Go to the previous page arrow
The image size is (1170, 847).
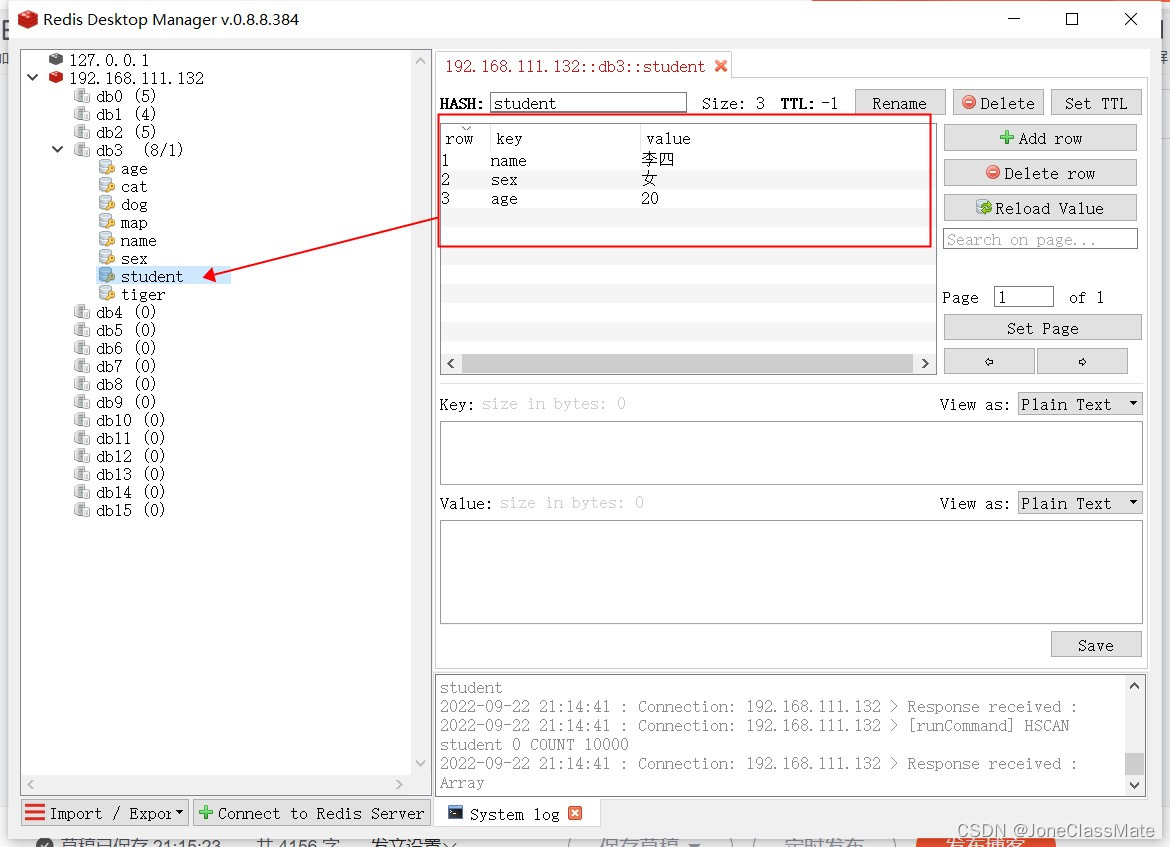[x=989, y=361]
